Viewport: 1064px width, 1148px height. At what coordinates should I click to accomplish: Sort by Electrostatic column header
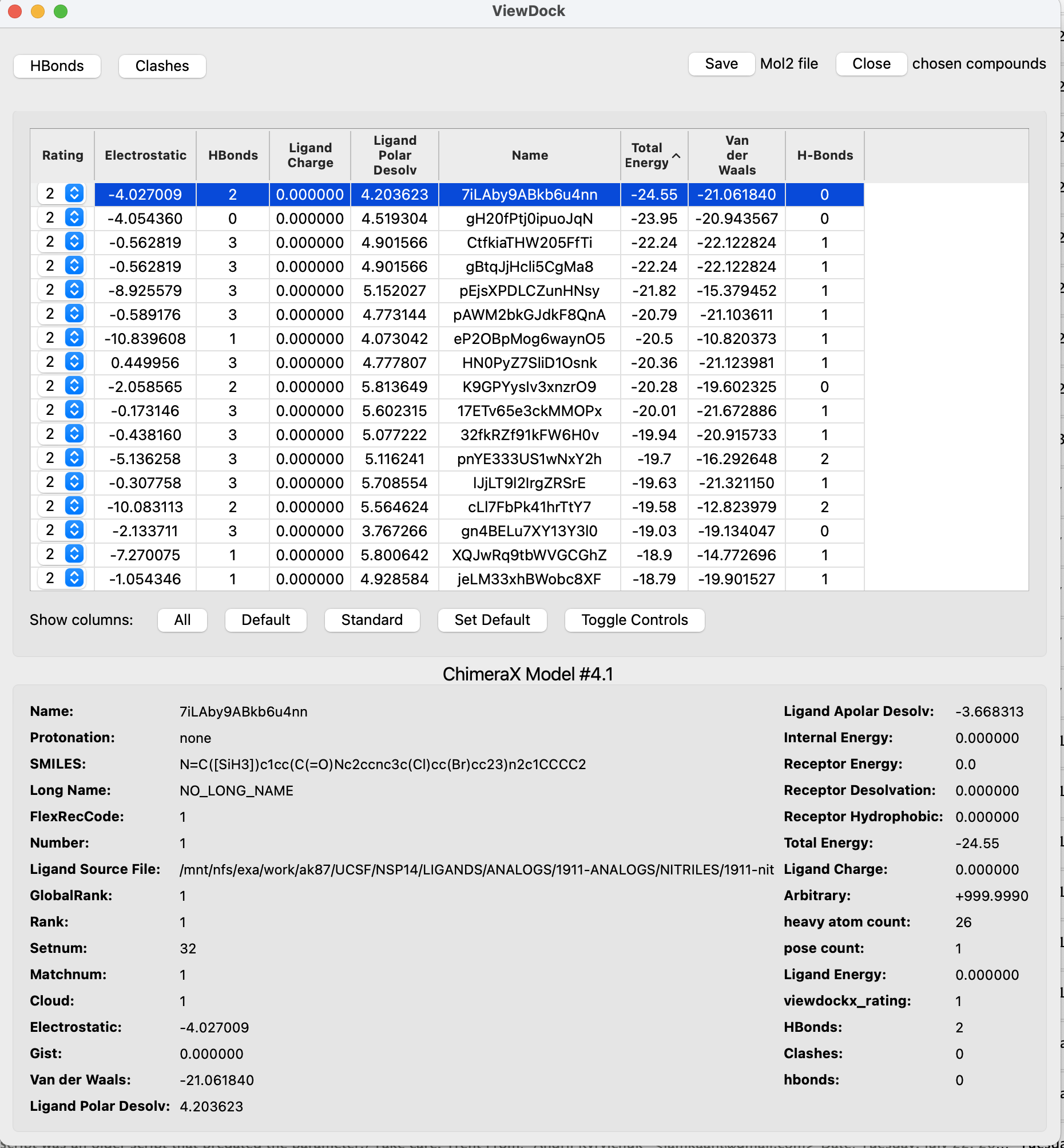tap(145, 156)
